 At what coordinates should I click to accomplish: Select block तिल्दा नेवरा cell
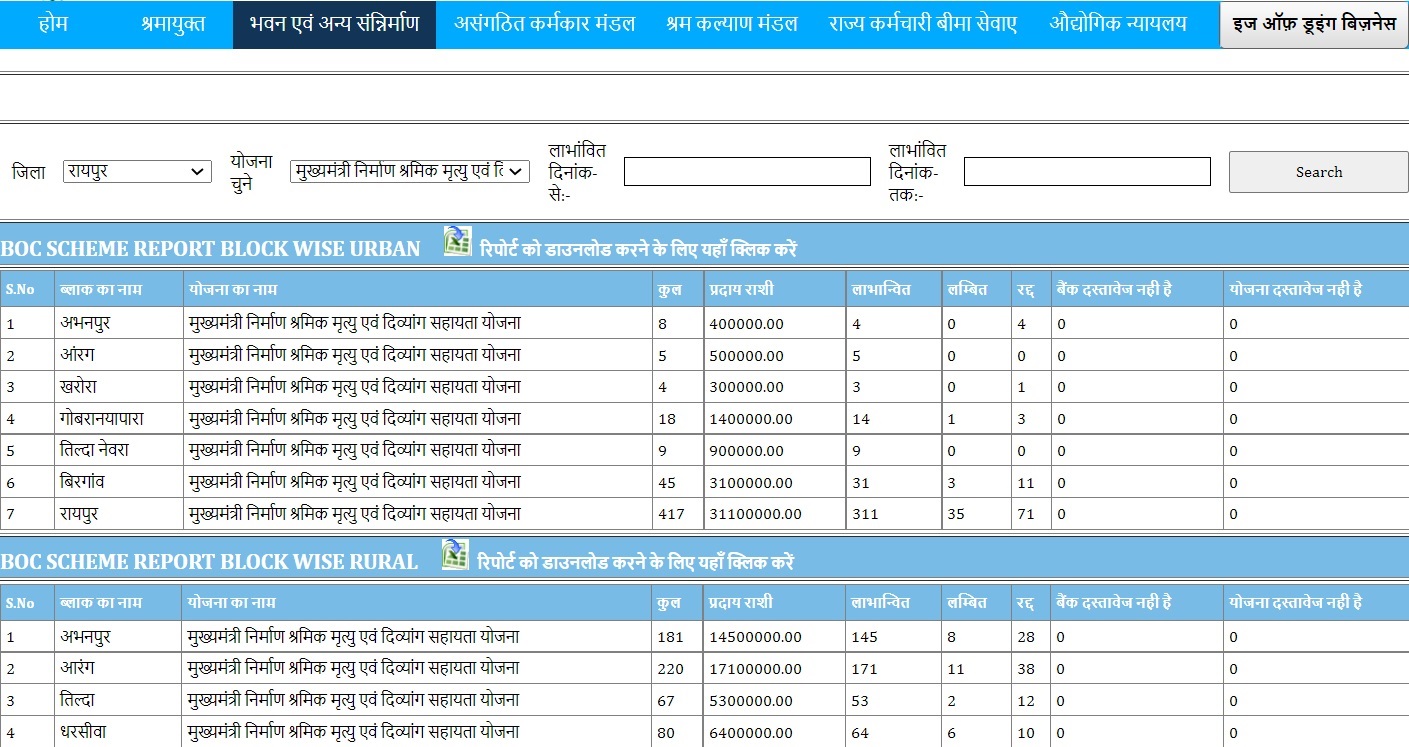point(119,451)
